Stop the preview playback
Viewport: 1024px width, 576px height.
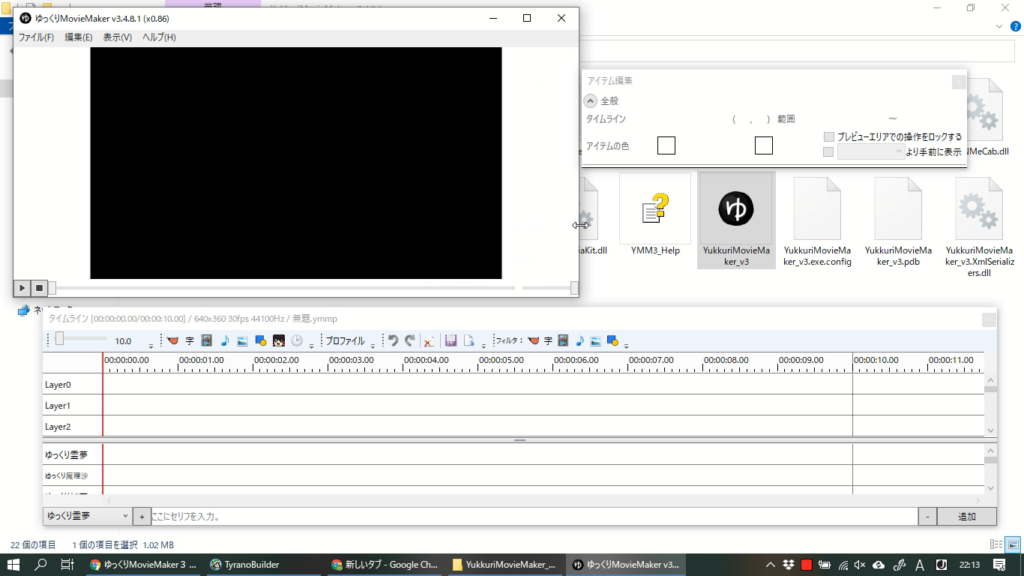coord(39,287)
